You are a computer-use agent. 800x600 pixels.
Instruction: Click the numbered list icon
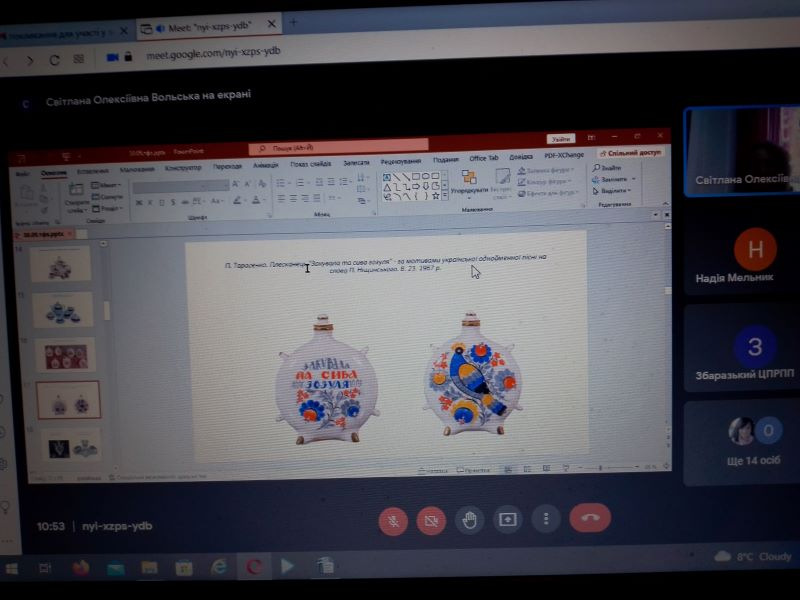pos(302,183)
